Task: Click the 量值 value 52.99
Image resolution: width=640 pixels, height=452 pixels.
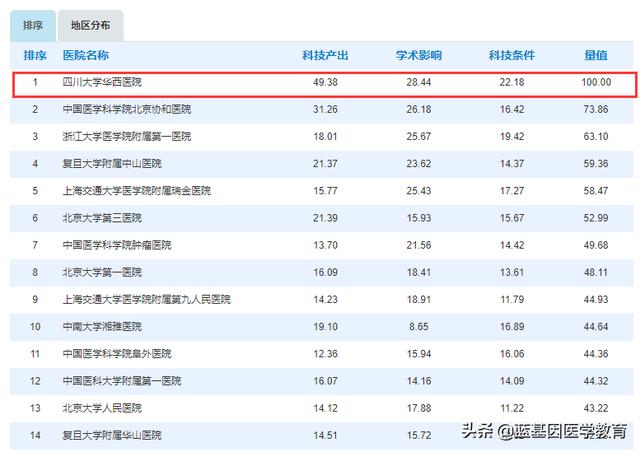Action: click(596, 218)
